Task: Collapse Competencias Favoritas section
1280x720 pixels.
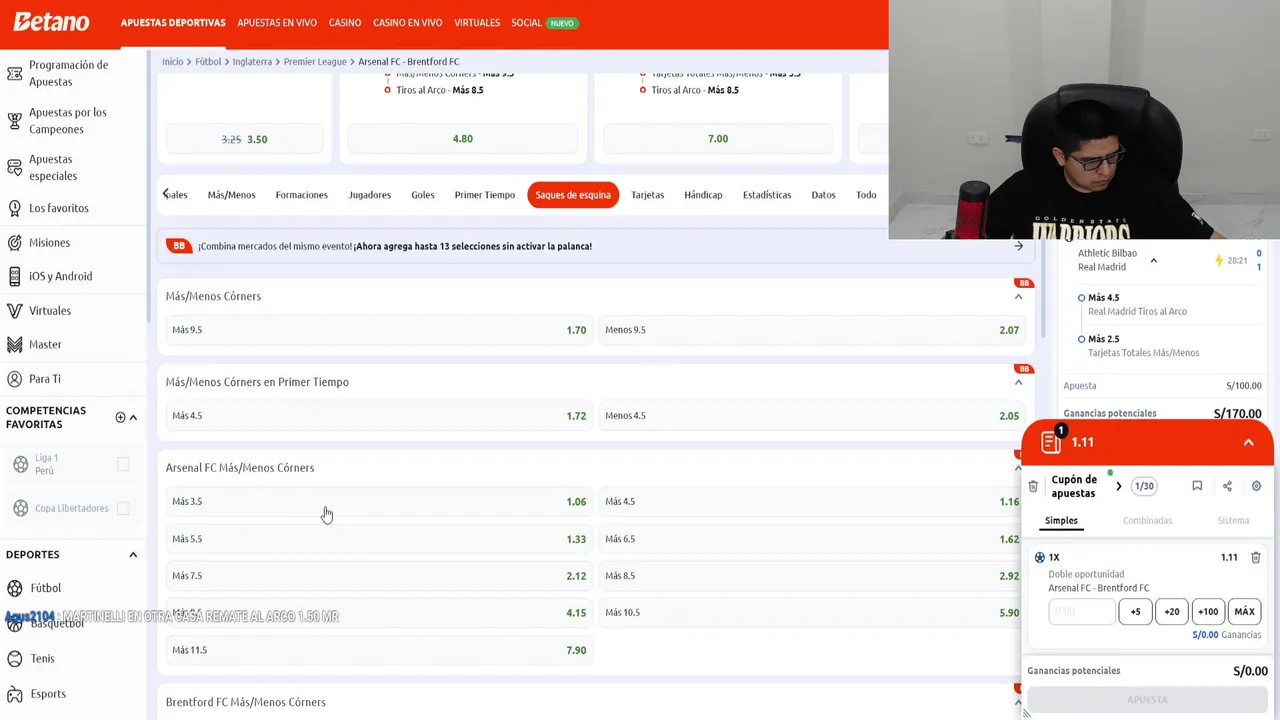Action: (133, 417)
